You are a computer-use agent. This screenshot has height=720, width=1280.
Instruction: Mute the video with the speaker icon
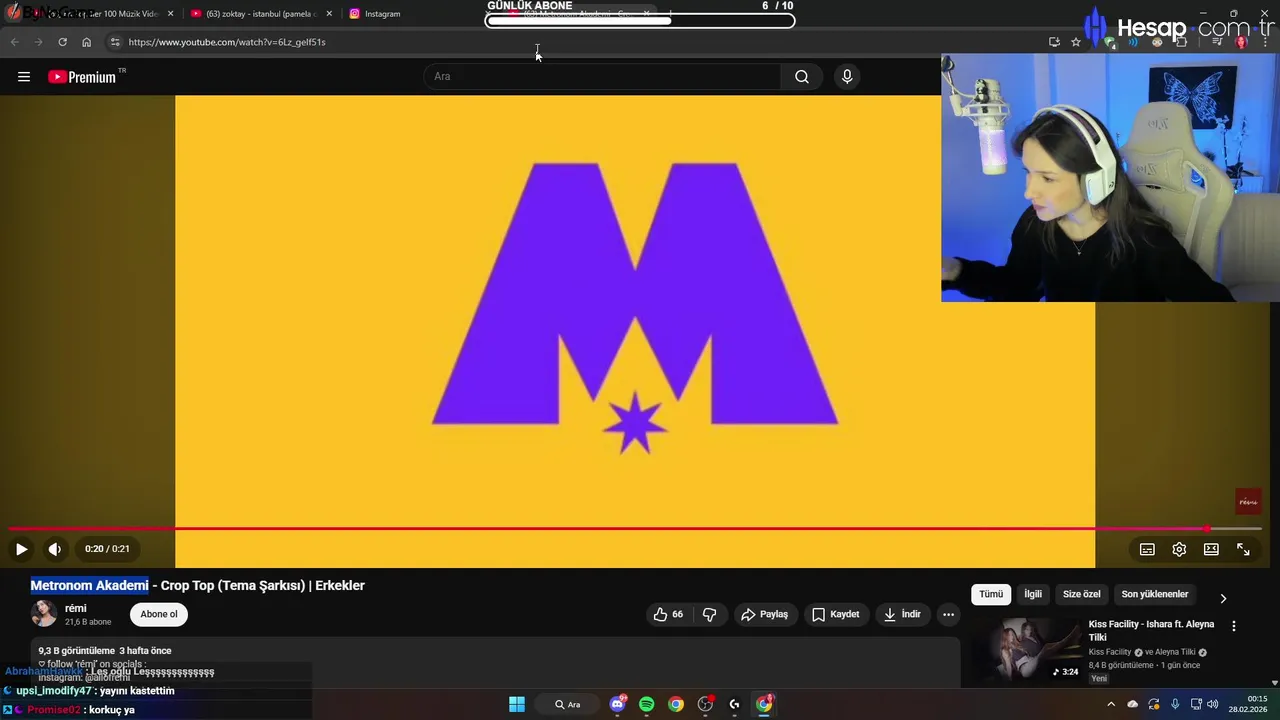[55, 549]
